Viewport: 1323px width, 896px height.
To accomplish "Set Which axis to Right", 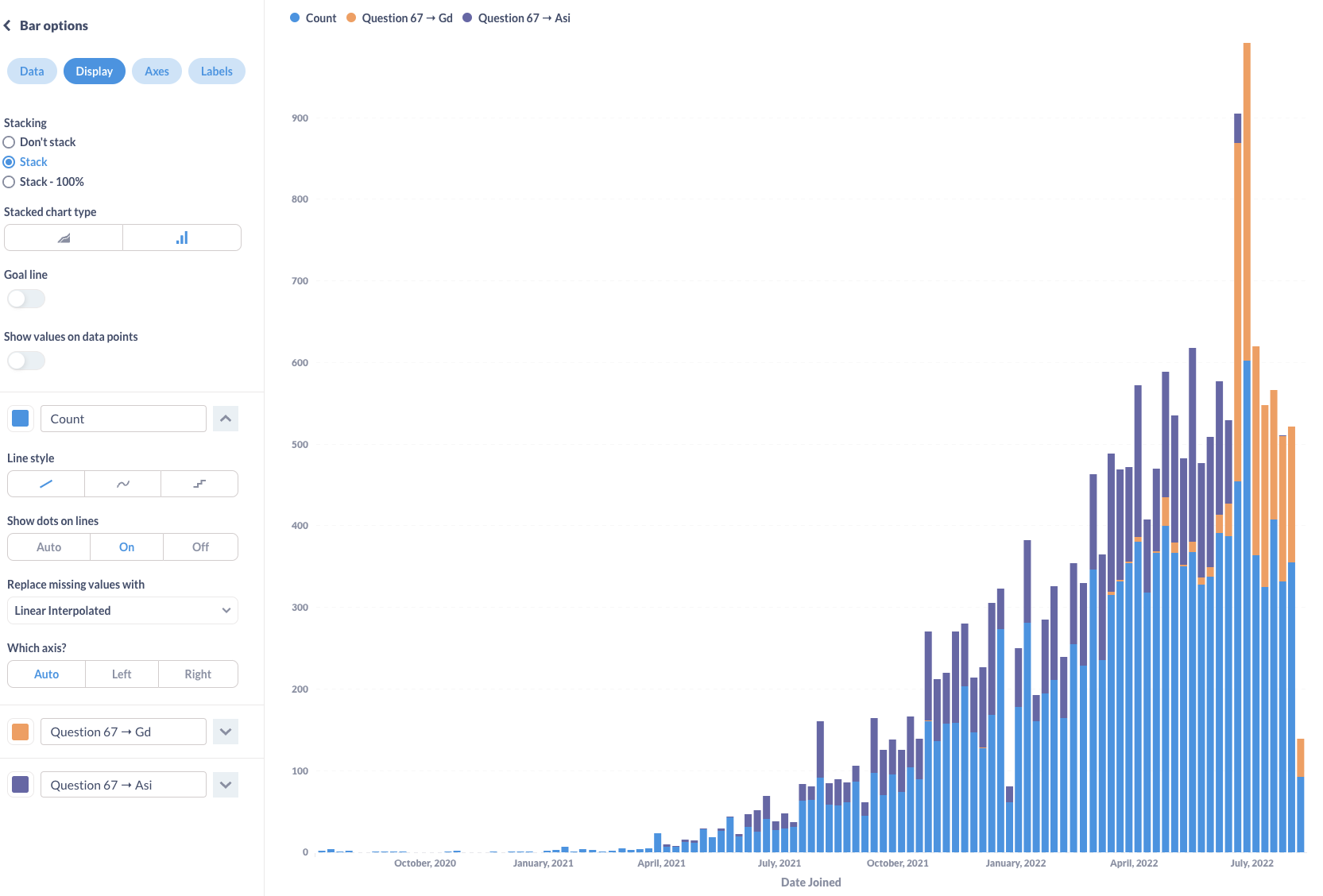I will point(198,674).
